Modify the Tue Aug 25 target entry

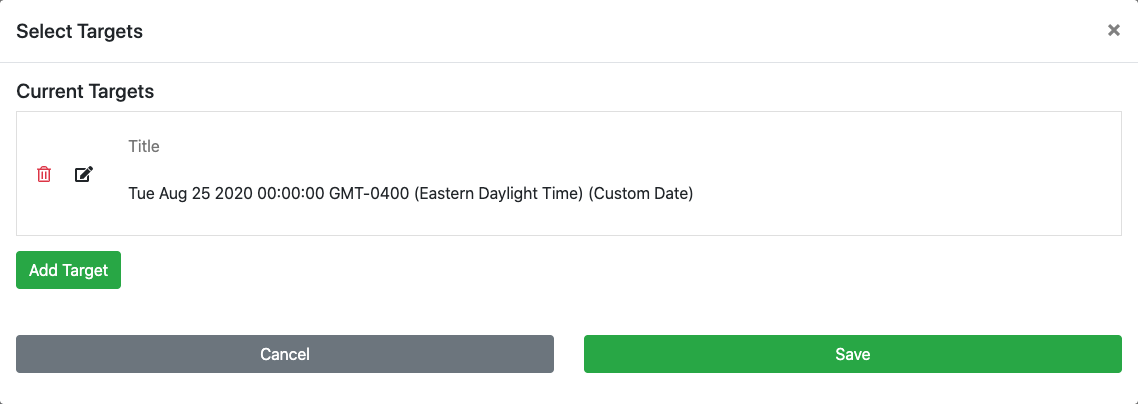[84, 175]
